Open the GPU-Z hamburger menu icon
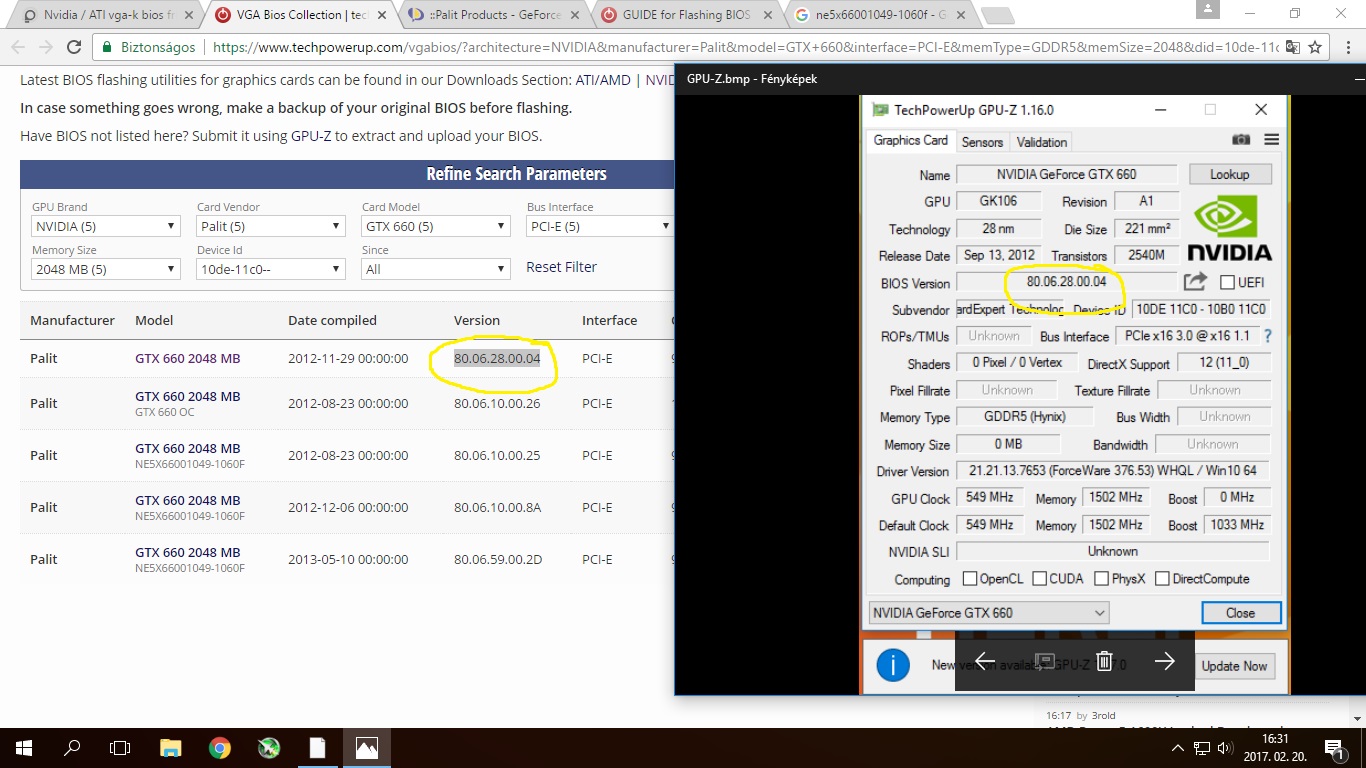 click(x=1271, y=140)
